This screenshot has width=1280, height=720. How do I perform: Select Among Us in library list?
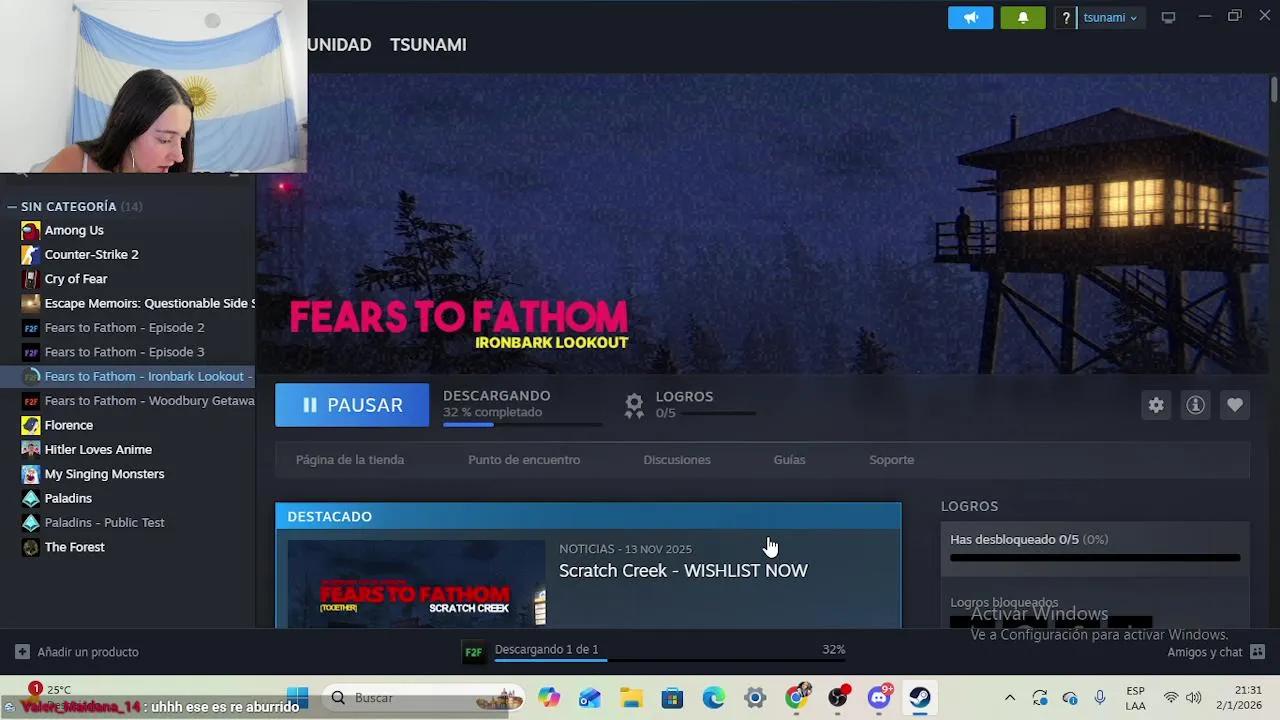pos(74,230)
